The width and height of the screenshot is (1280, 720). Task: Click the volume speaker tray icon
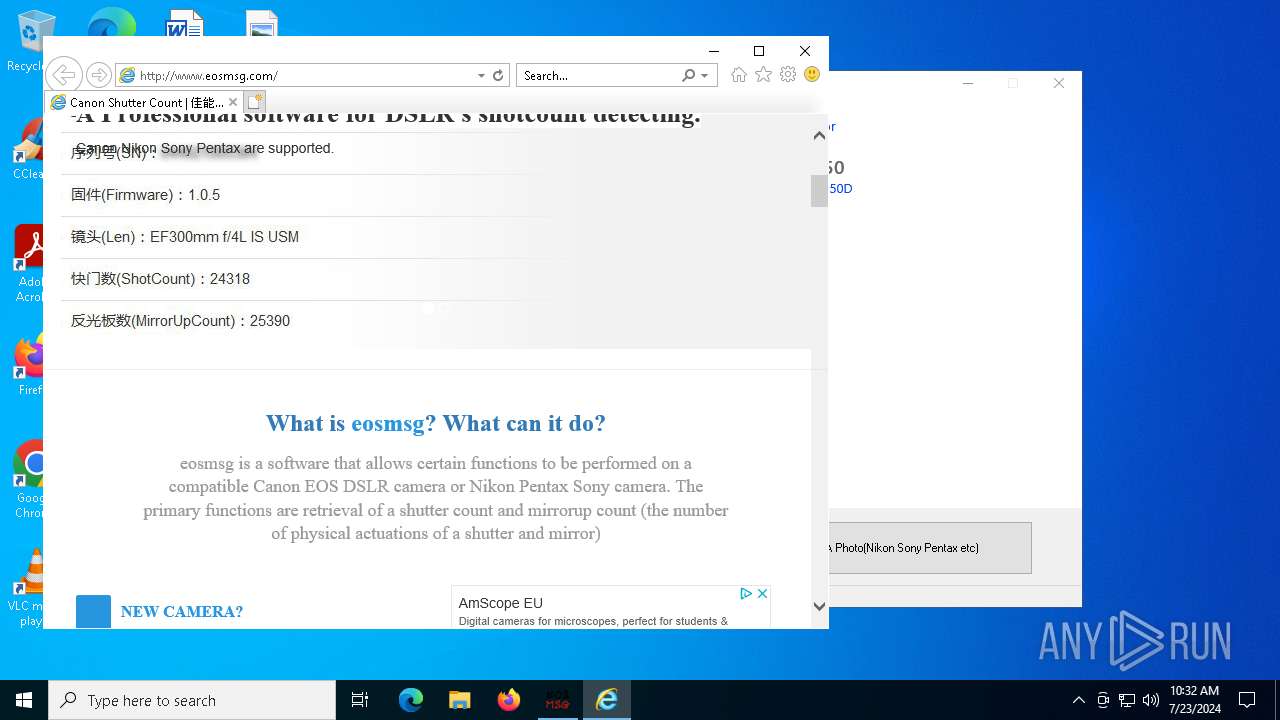coord(1151,700)
